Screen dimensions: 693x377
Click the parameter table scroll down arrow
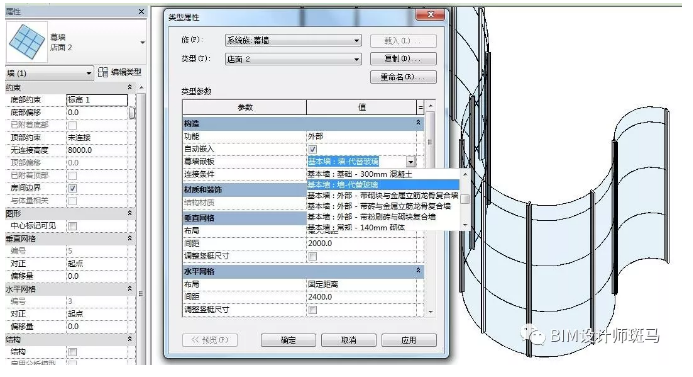(431, 312)
